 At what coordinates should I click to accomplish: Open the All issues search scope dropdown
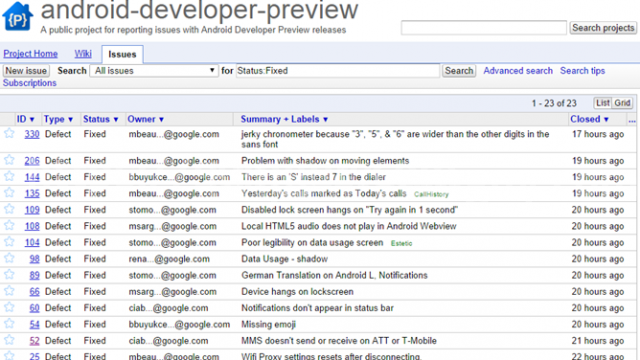tap(154, 71)
